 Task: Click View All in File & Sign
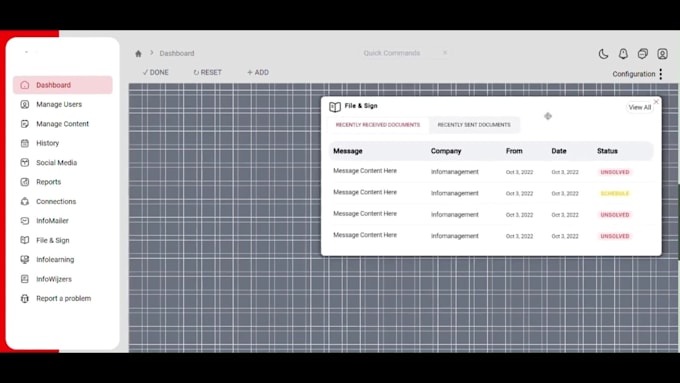tap(640, 107)
